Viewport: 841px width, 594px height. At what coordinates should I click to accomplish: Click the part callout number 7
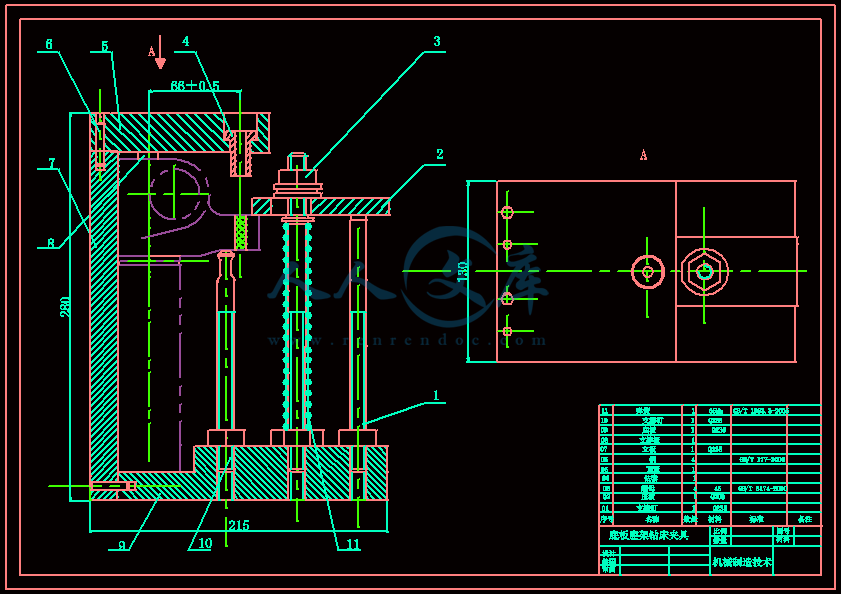pyautogui.click(x=52, y=163)
